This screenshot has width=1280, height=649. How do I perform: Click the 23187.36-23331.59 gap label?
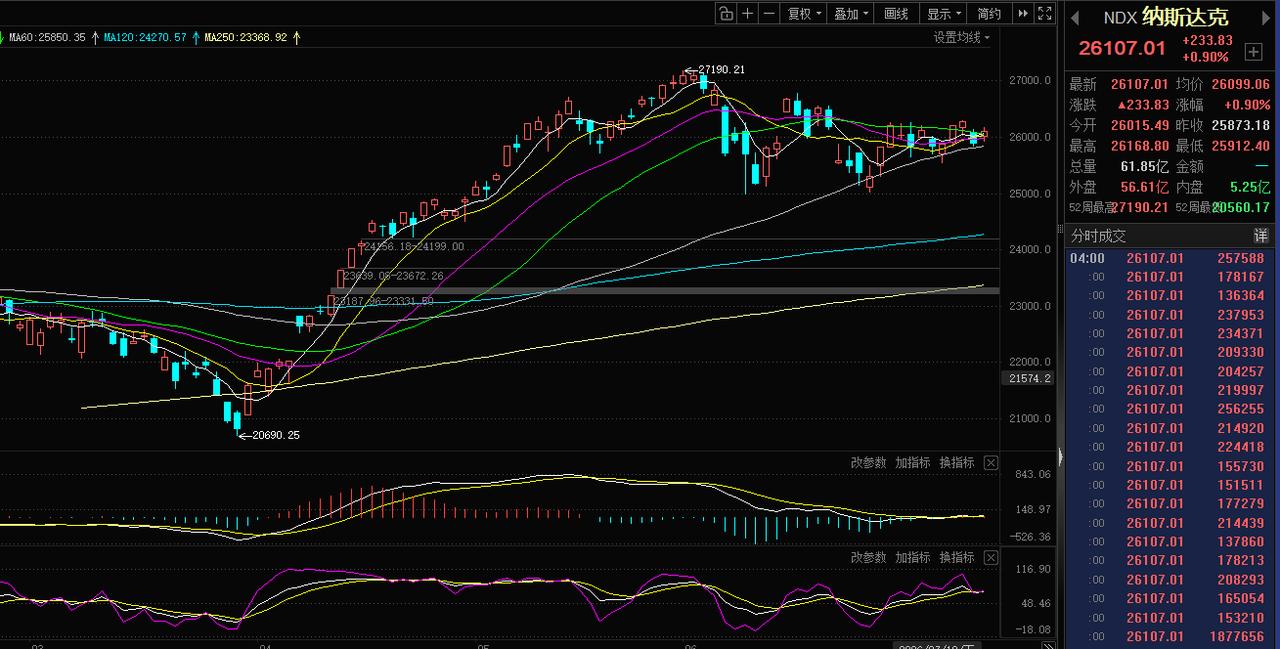(x=384, y=300)
